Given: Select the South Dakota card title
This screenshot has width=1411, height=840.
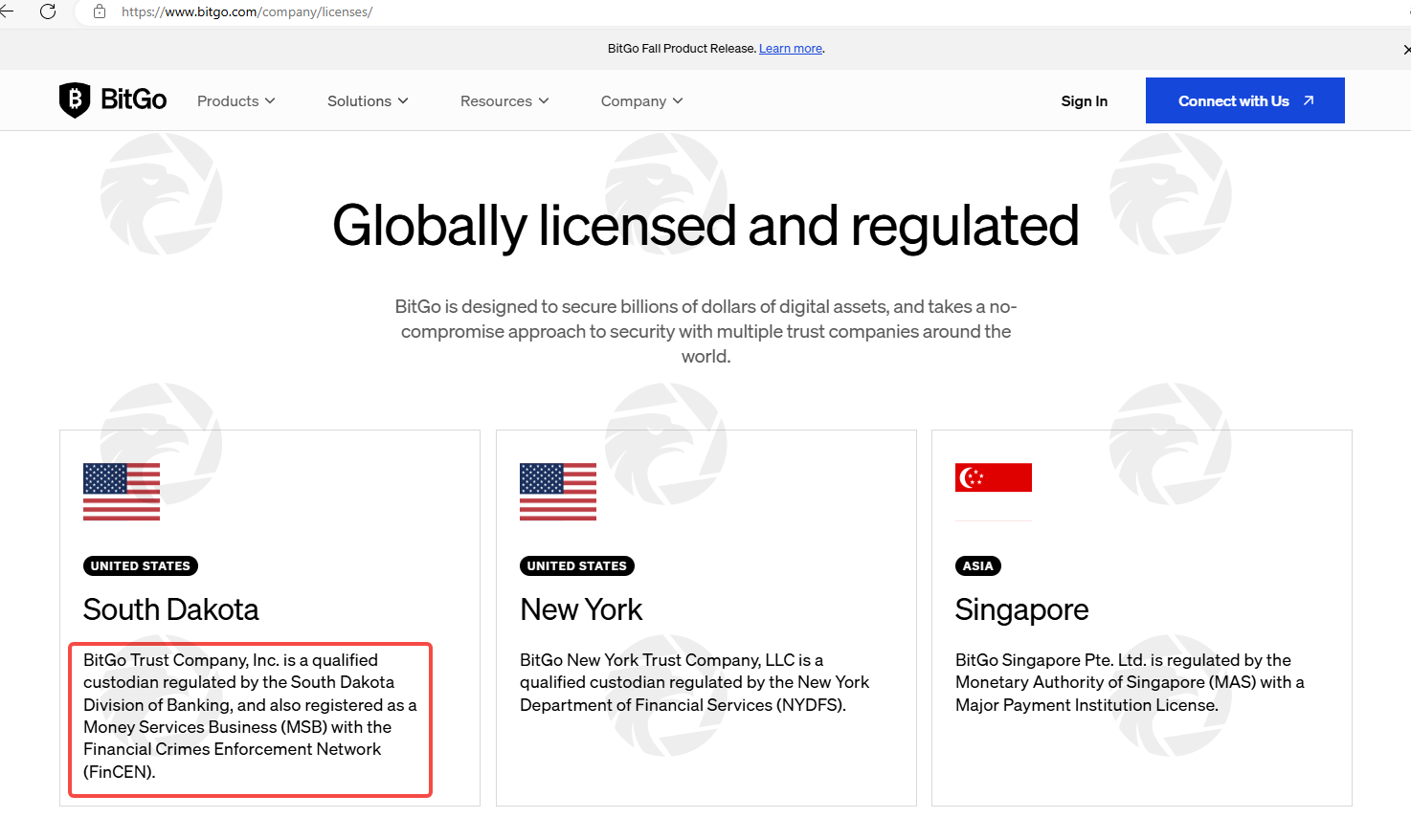Looking at the screenshot, I should pos(171,609).
